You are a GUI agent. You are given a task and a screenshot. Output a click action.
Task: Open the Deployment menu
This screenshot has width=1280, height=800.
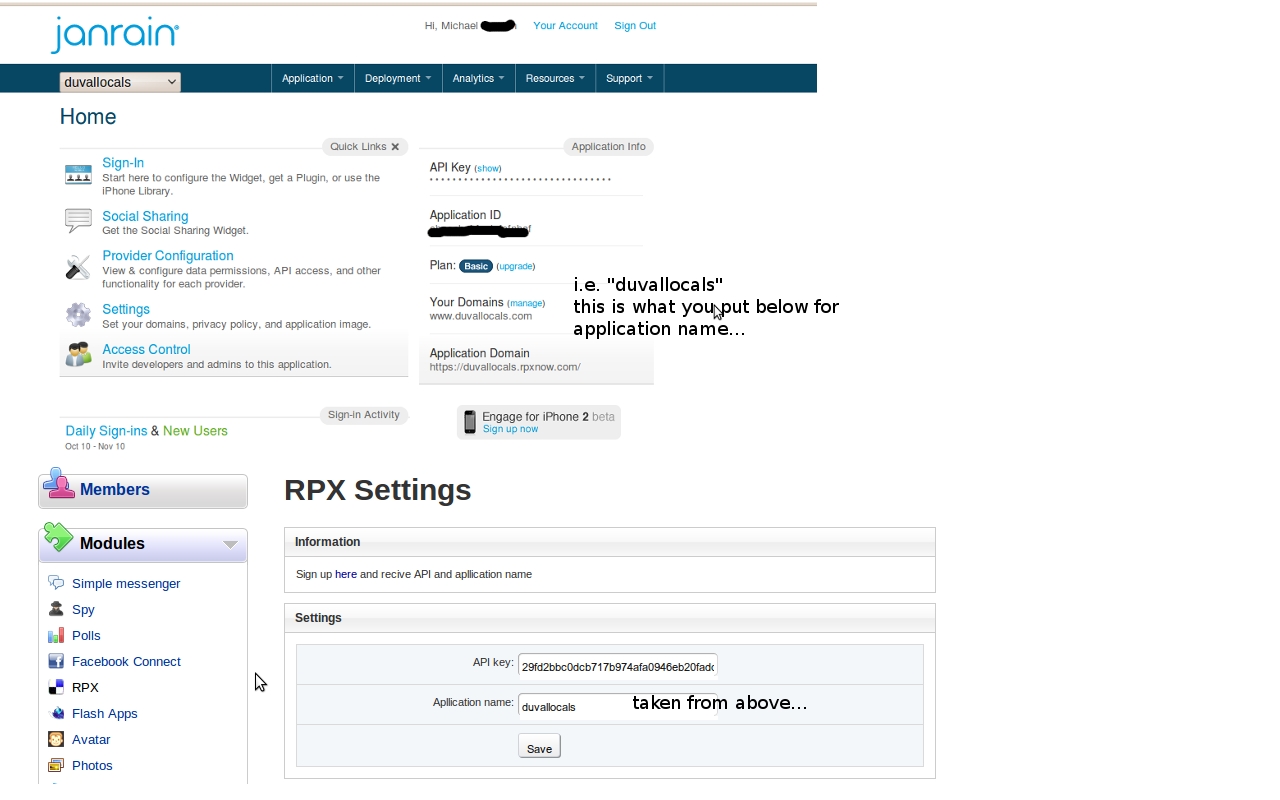(398, 78)
